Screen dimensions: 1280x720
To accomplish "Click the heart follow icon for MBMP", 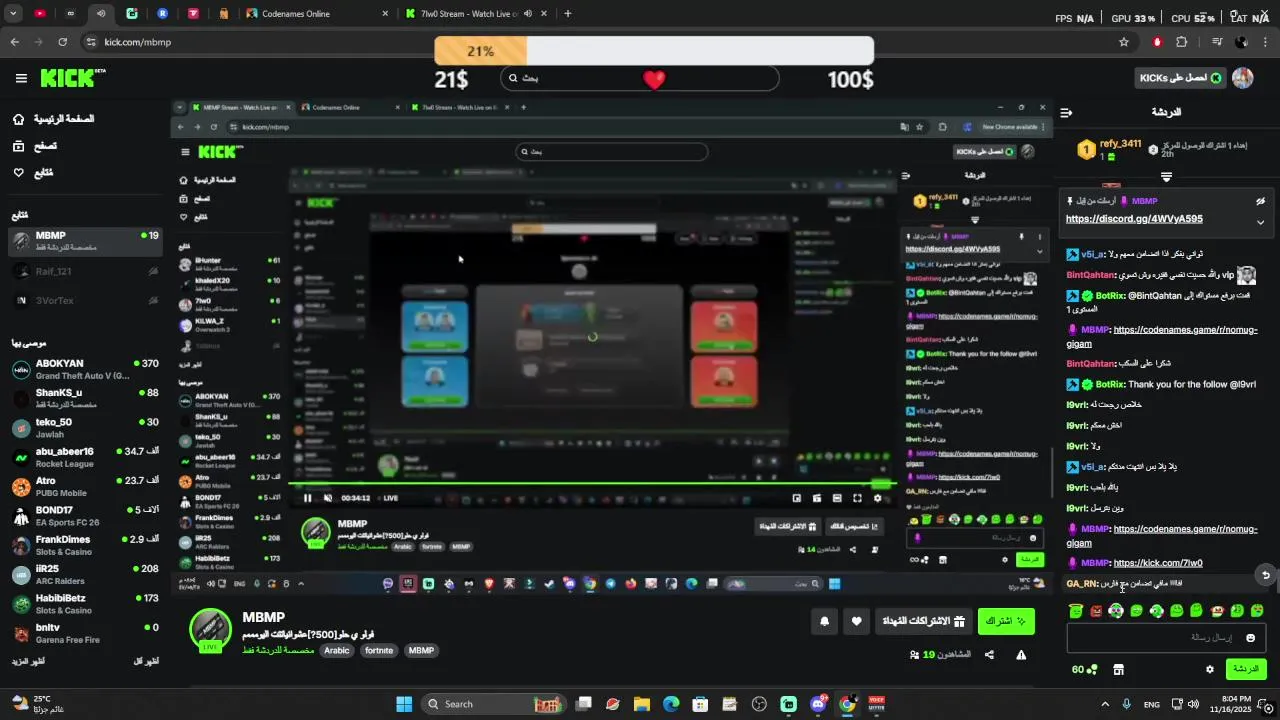I will click(856, 622).
